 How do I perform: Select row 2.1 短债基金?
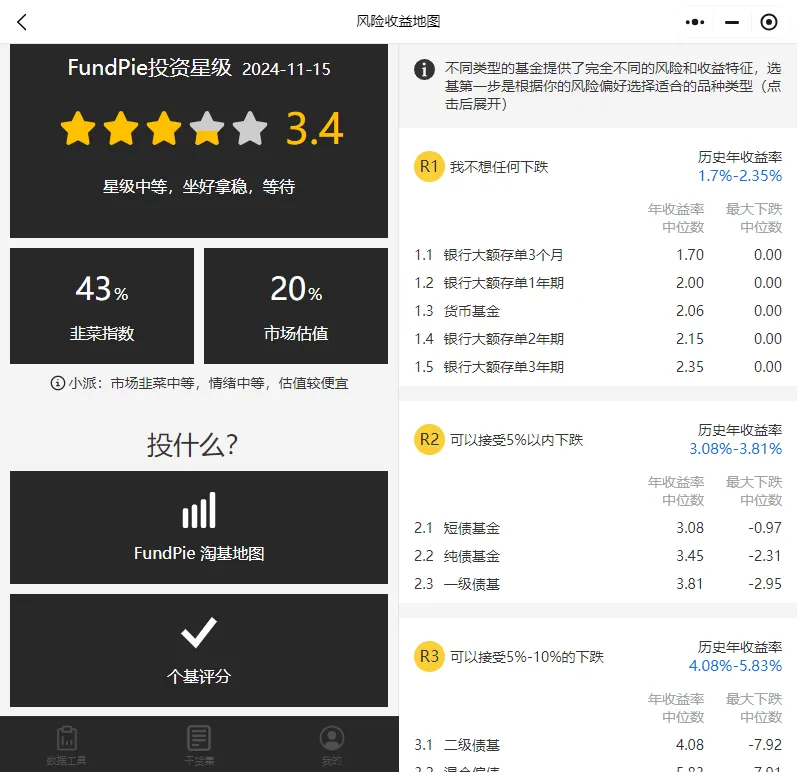tap(598, 528)
